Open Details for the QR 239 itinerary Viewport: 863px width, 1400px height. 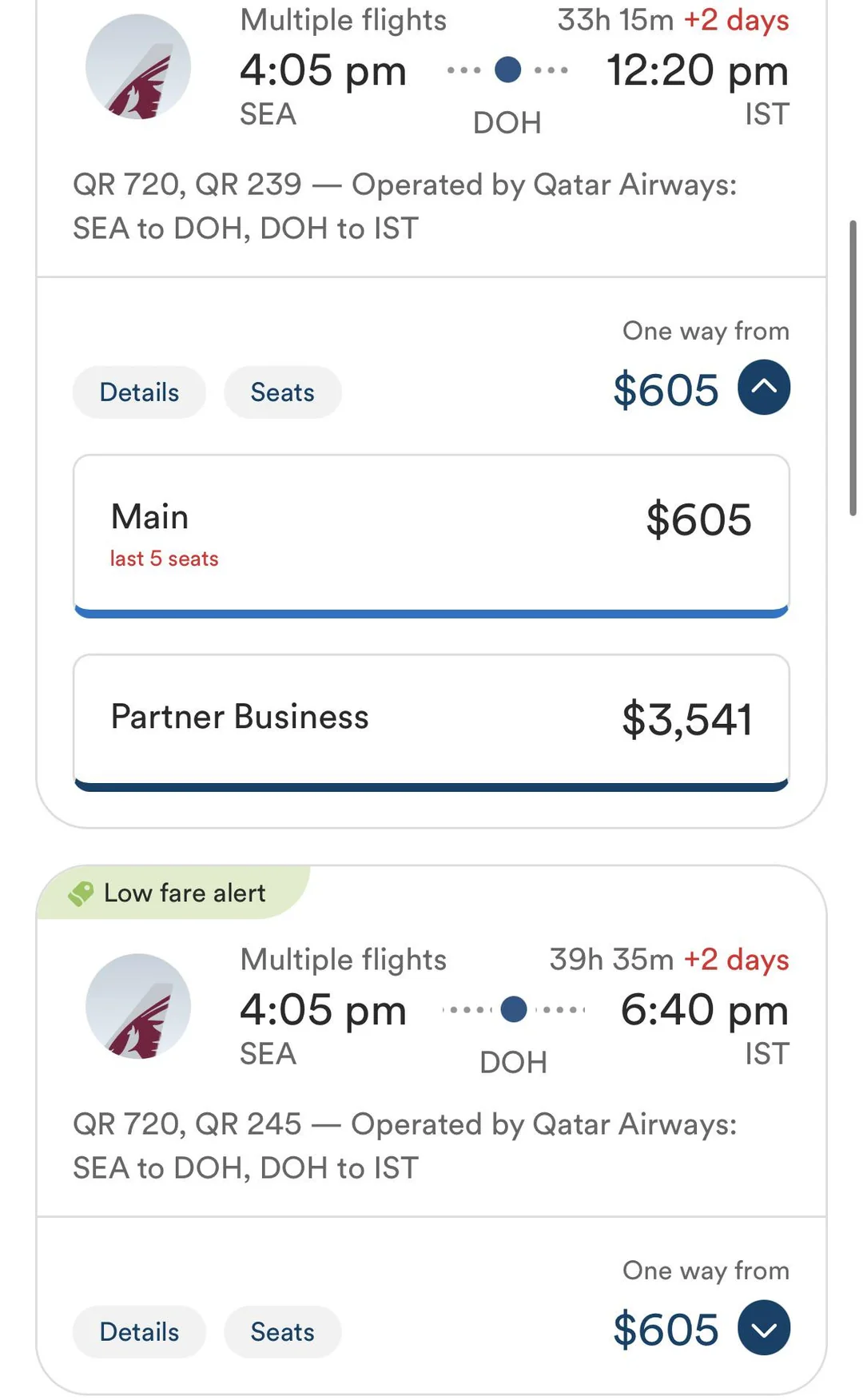[139, 392]
